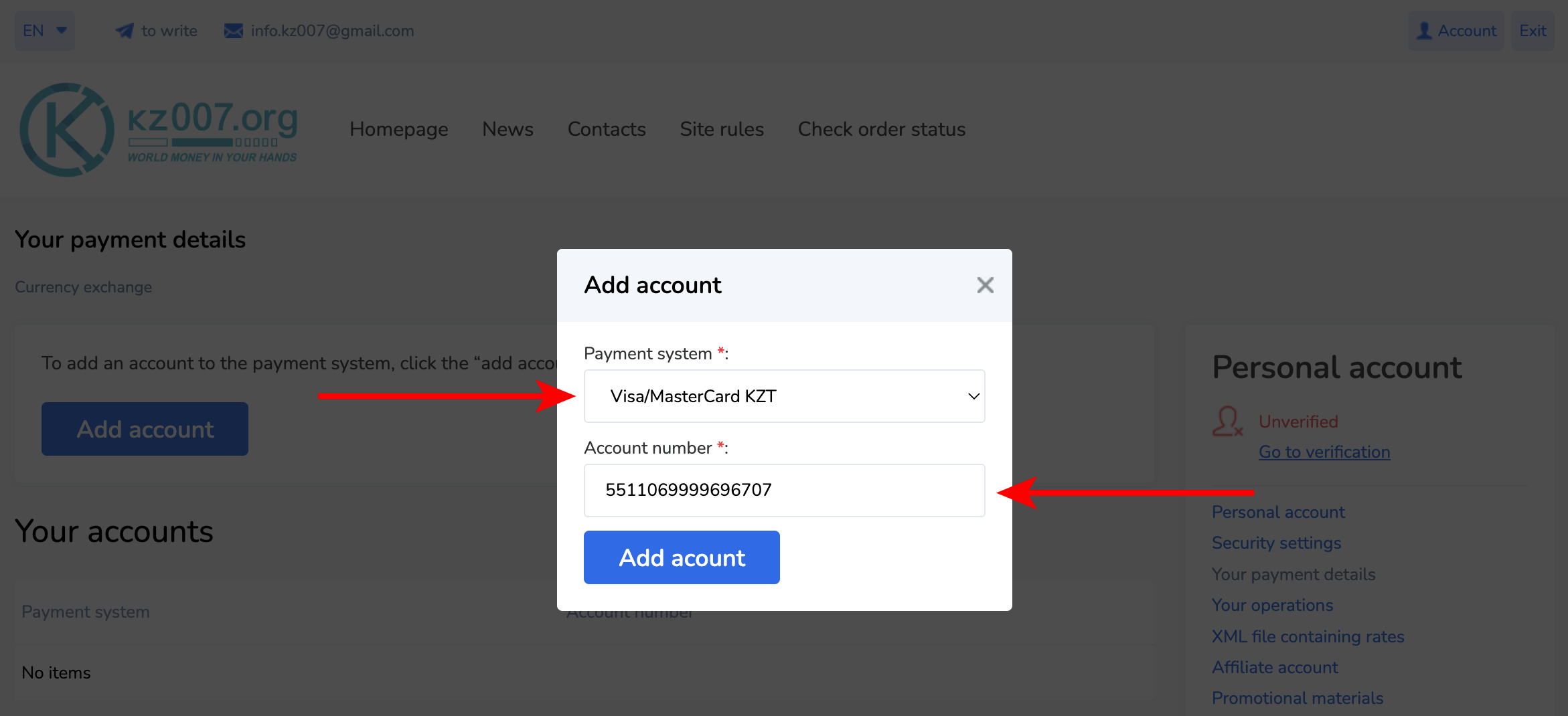
Task: Open the Contacts page
Action: click(x=606, y=129)
